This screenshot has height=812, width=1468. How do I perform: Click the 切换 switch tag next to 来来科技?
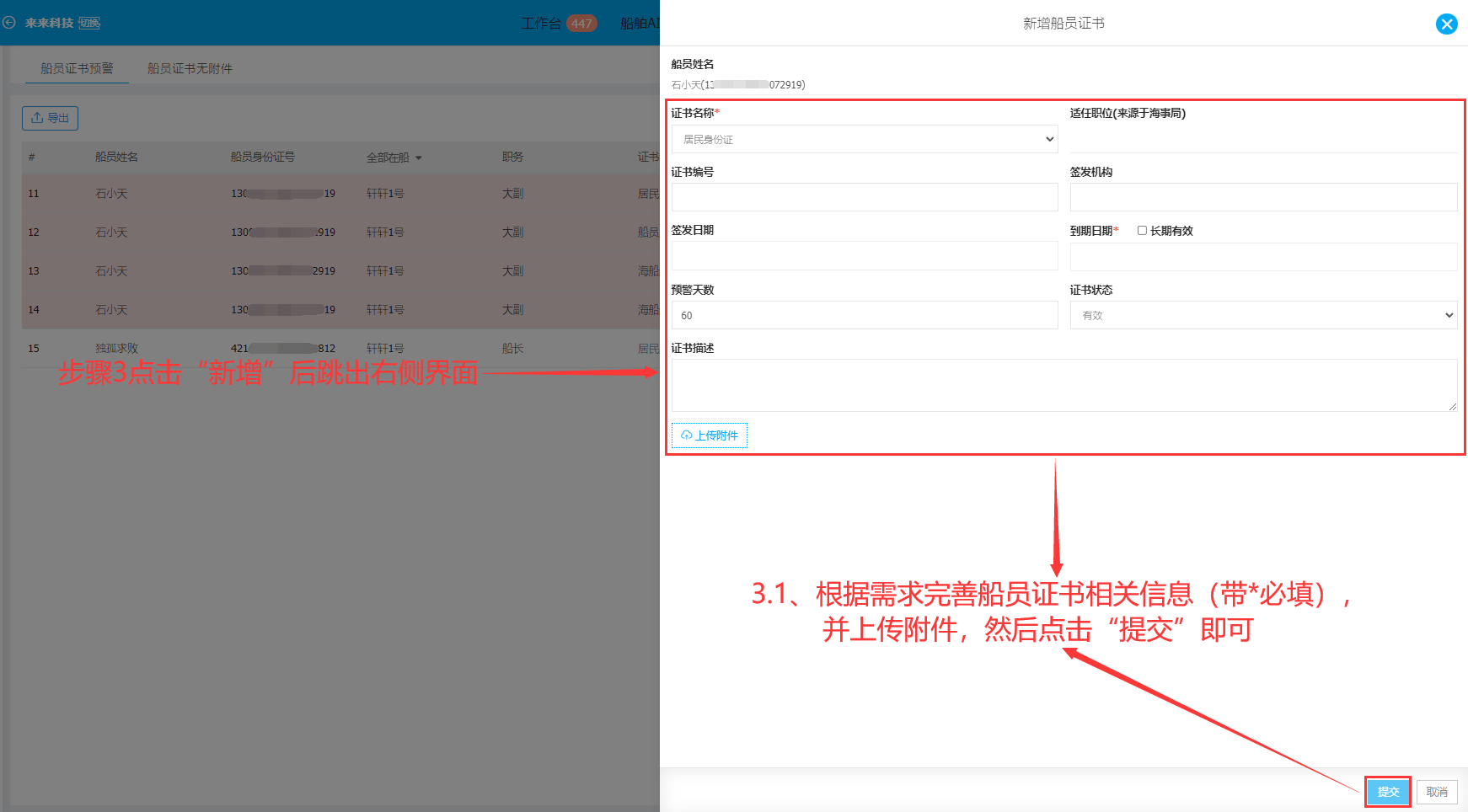tap(89, 23)
